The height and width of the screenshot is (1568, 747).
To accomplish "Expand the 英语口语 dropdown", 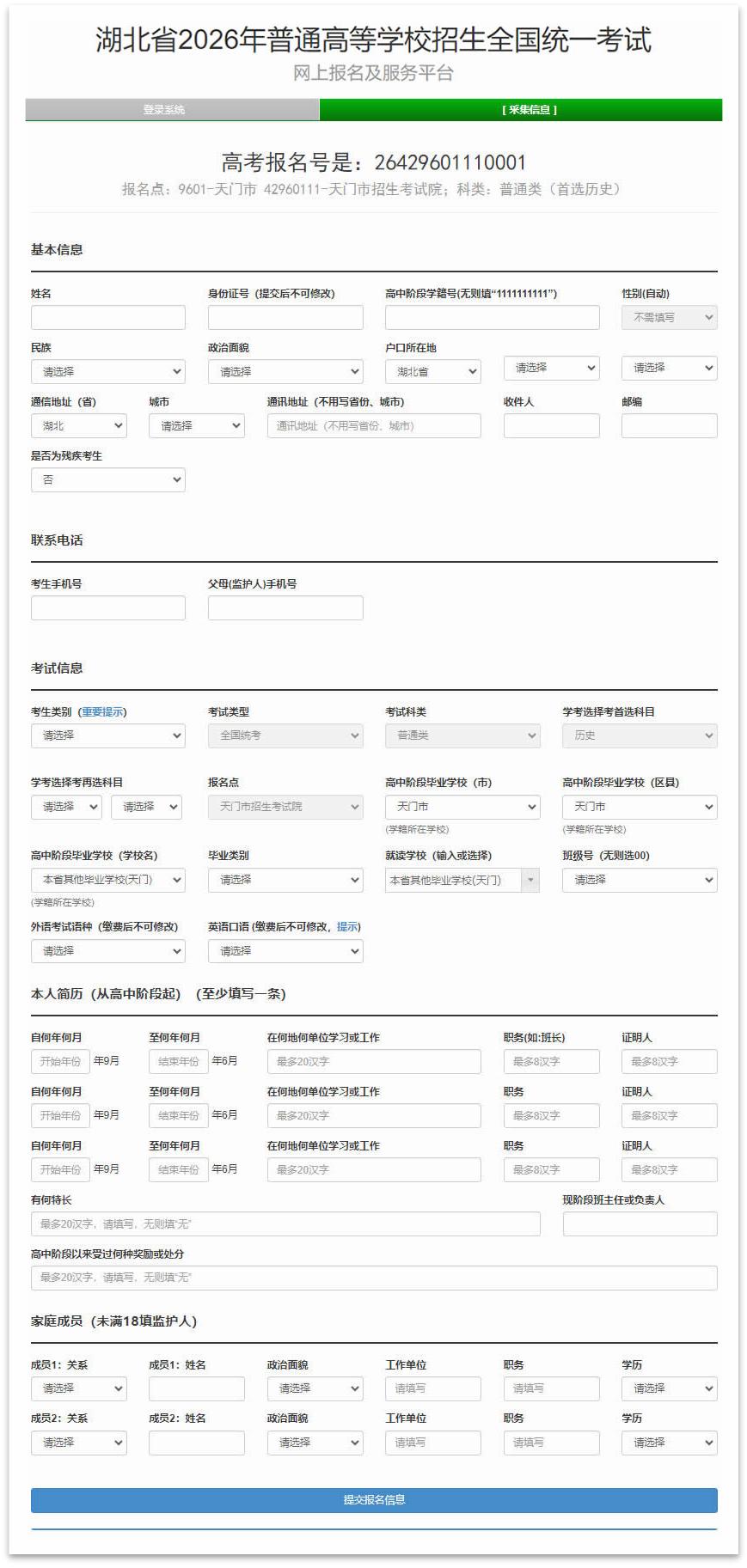I will coord(285,951).
